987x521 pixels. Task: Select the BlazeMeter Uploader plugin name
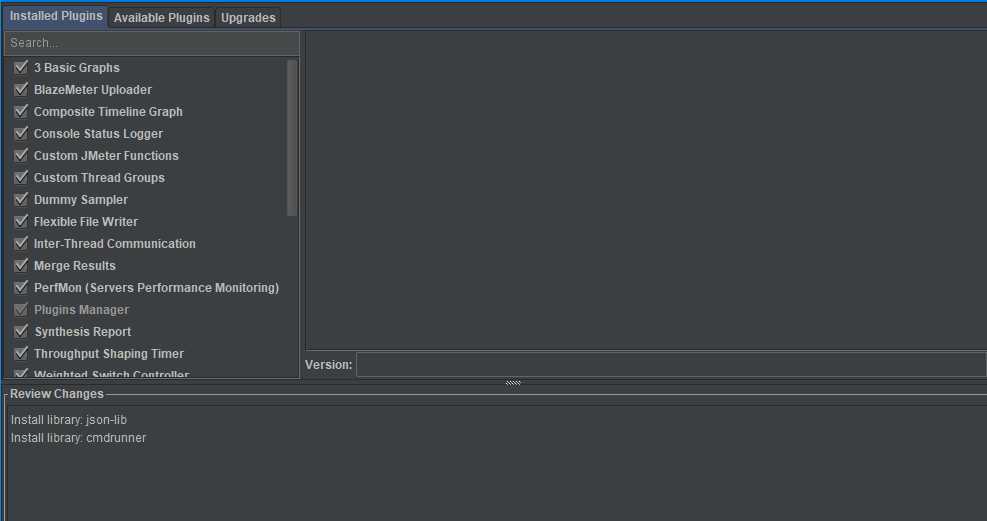[93, 89]
